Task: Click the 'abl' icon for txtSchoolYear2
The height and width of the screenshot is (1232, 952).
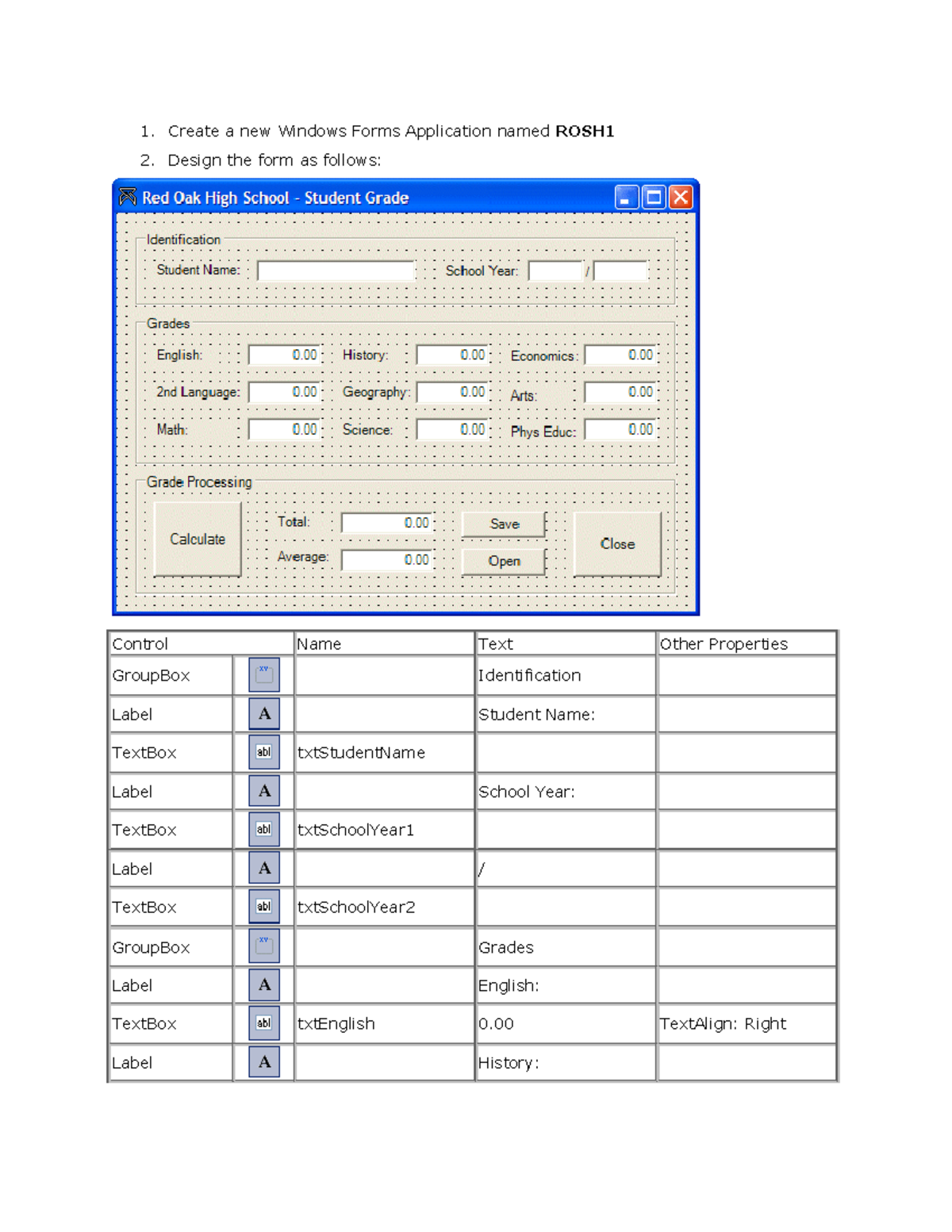Action: (263, 905)
